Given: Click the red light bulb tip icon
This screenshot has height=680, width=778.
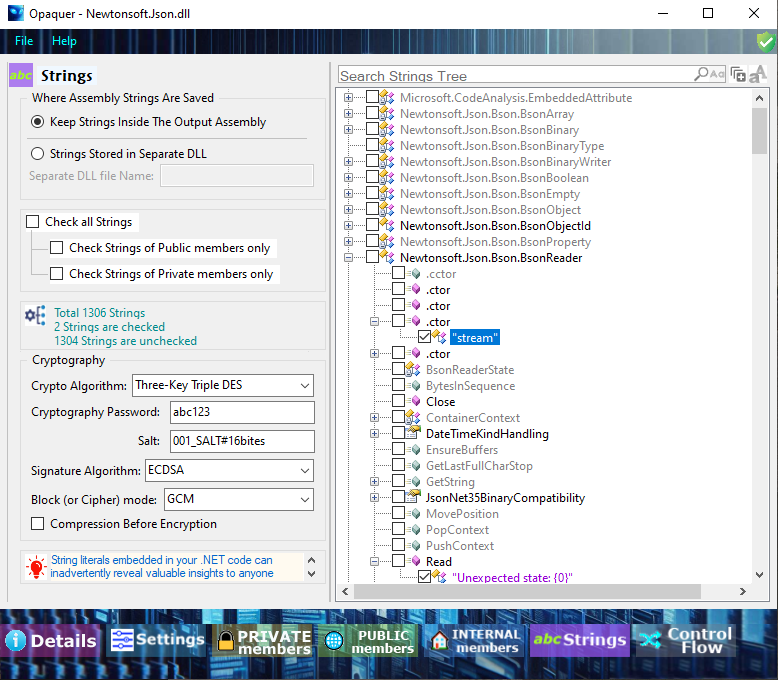Looking at the screenshot, I should 36,566.
